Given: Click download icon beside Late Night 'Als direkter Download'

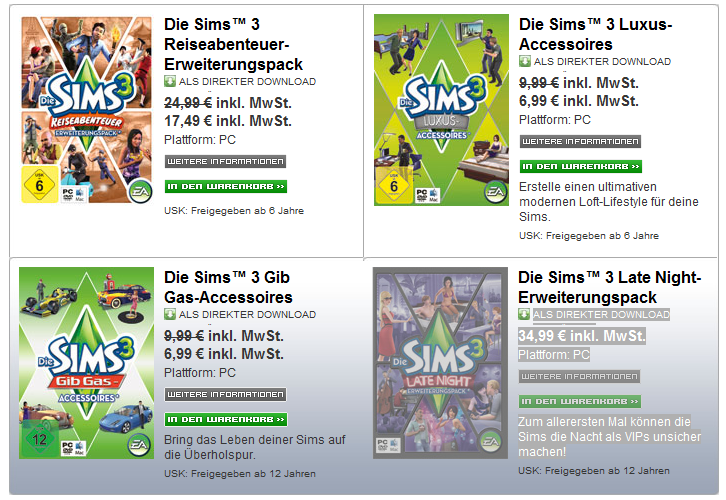Looking at the screenshot, I should coord(525,314).
